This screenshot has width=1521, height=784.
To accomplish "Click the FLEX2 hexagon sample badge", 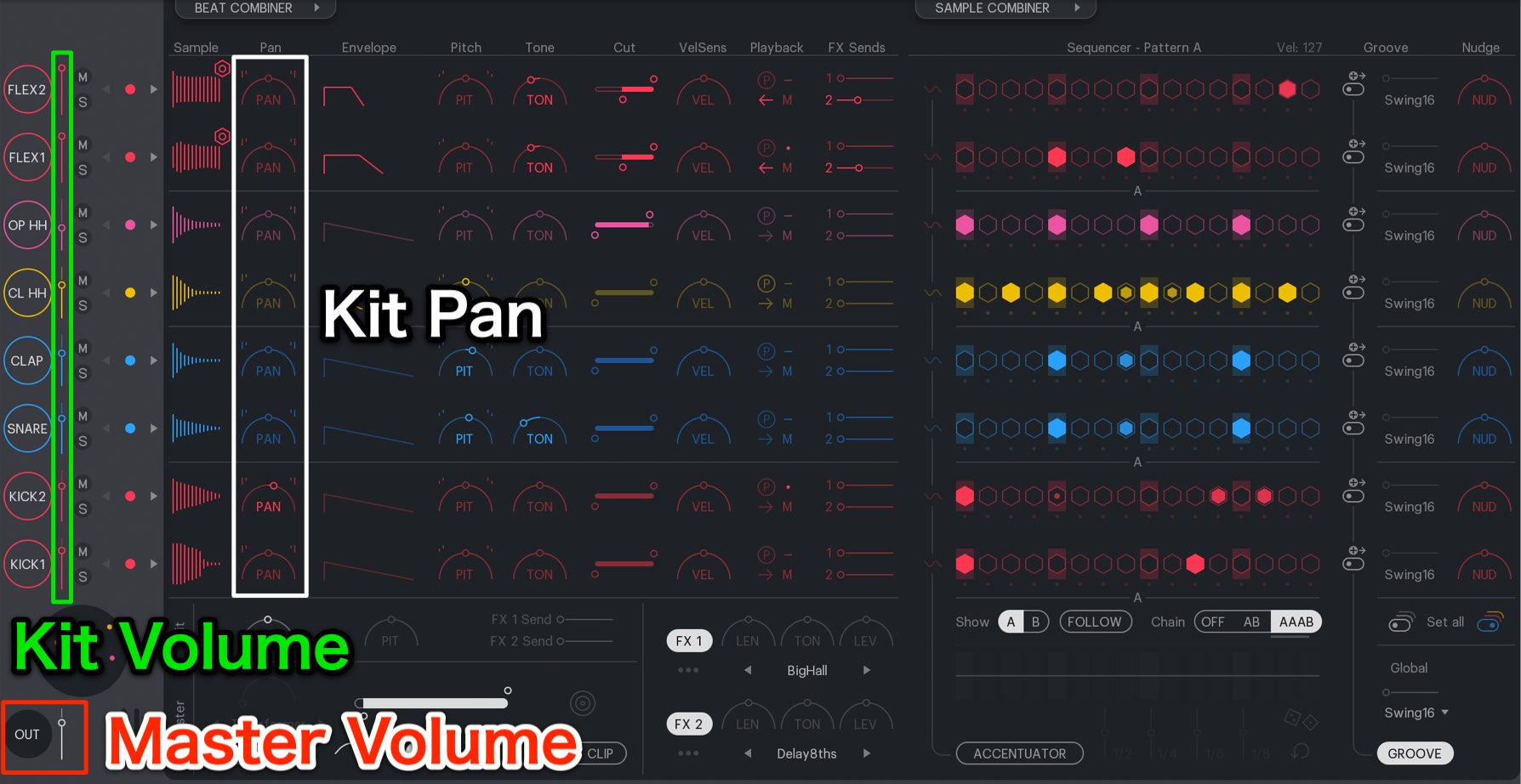I will tap(222, 69).
